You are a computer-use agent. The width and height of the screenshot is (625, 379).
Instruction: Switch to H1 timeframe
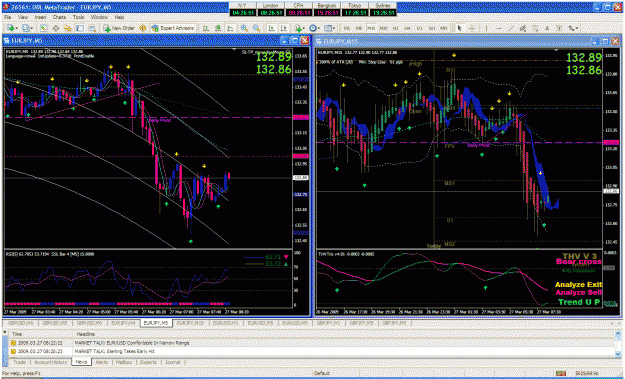point(395,28)
